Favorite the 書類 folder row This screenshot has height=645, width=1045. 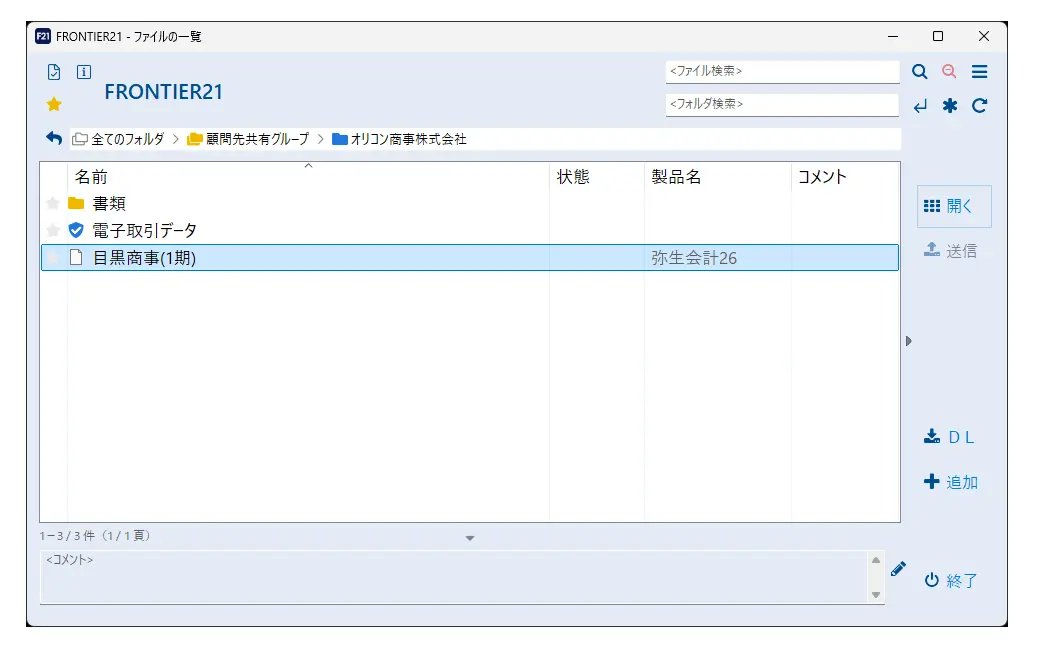(x=54, y=203)
